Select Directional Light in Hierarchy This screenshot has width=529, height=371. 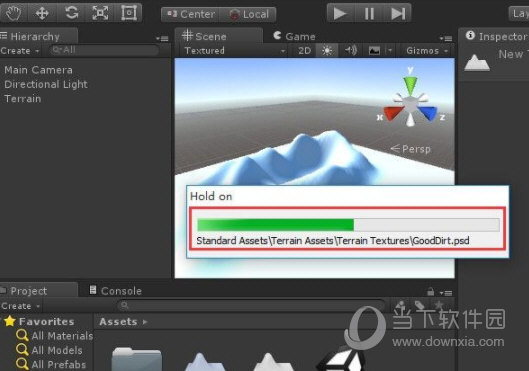[46, 84]
